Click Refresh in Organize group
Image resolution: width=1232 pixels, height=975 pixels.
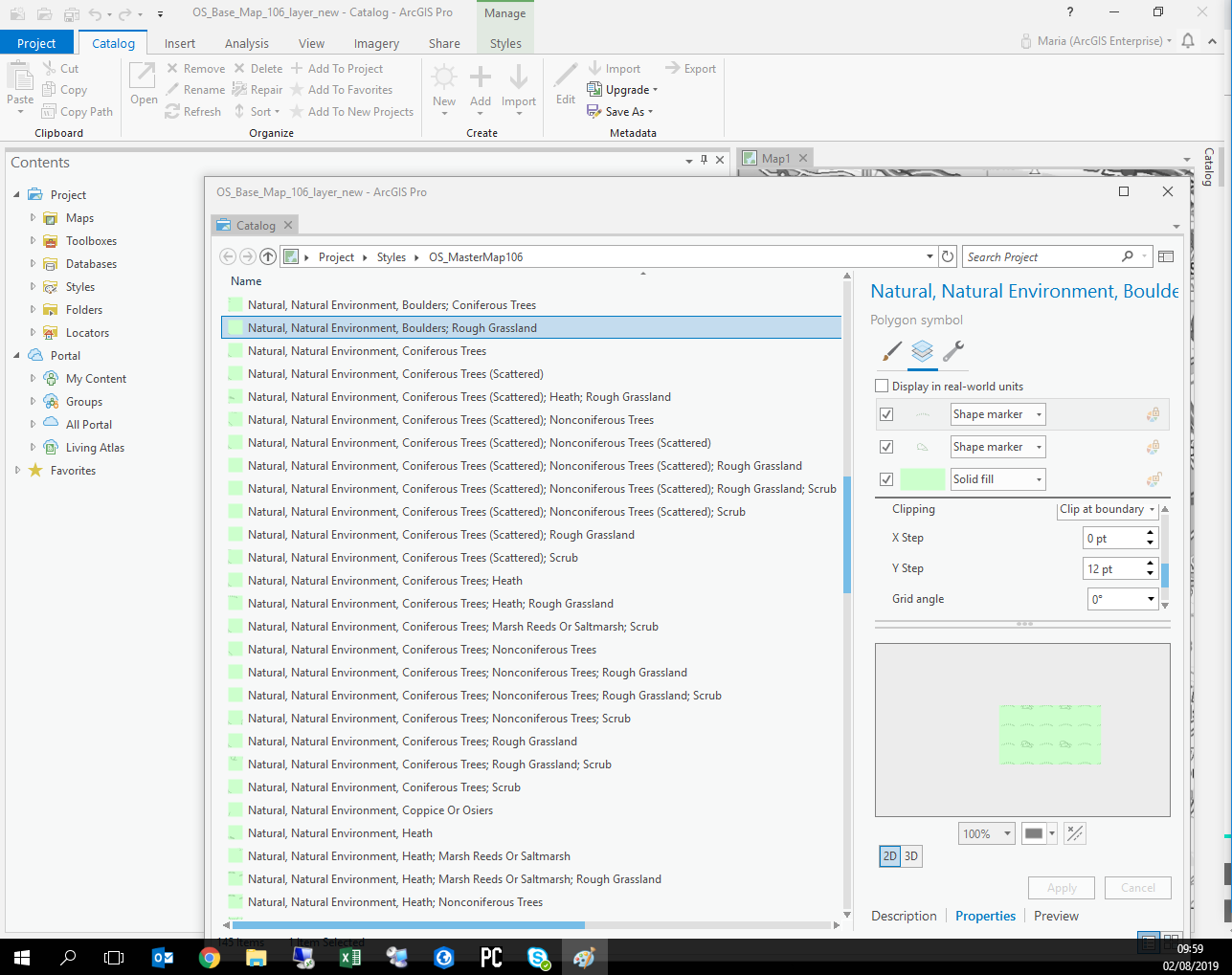pos(193,112)
